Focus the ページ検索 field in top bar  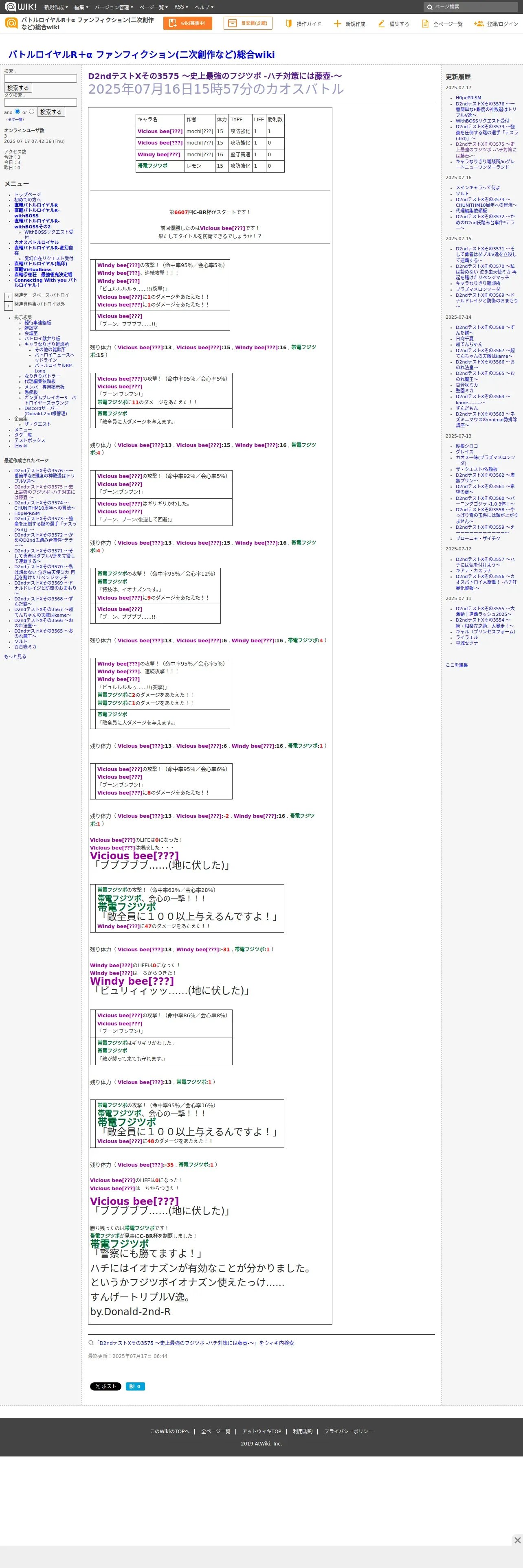coord(470,7)
